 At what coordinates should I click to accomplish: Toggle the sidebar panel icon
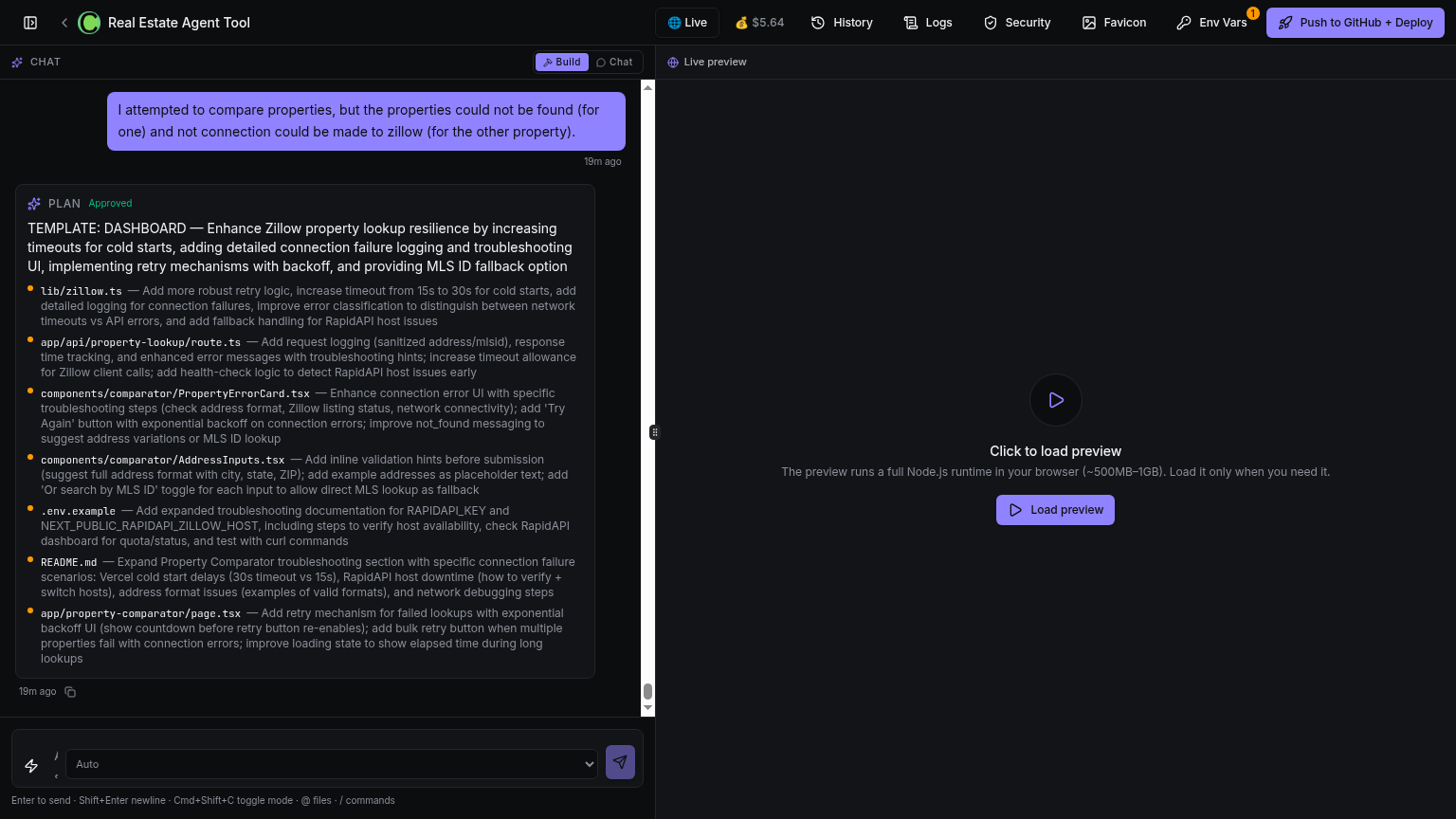[x=30, y=23]
